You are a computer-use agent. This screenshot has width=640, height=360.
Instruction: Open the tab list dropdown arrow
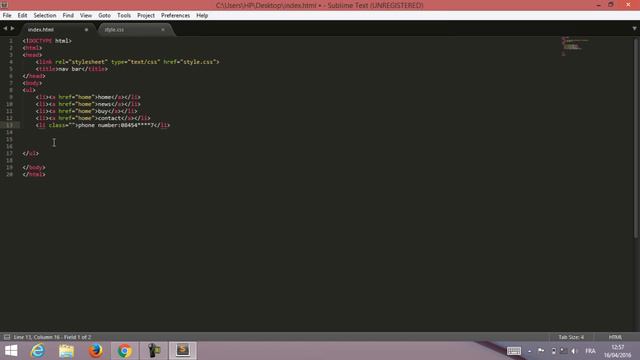pyautogui.click(x=634, y=29)
